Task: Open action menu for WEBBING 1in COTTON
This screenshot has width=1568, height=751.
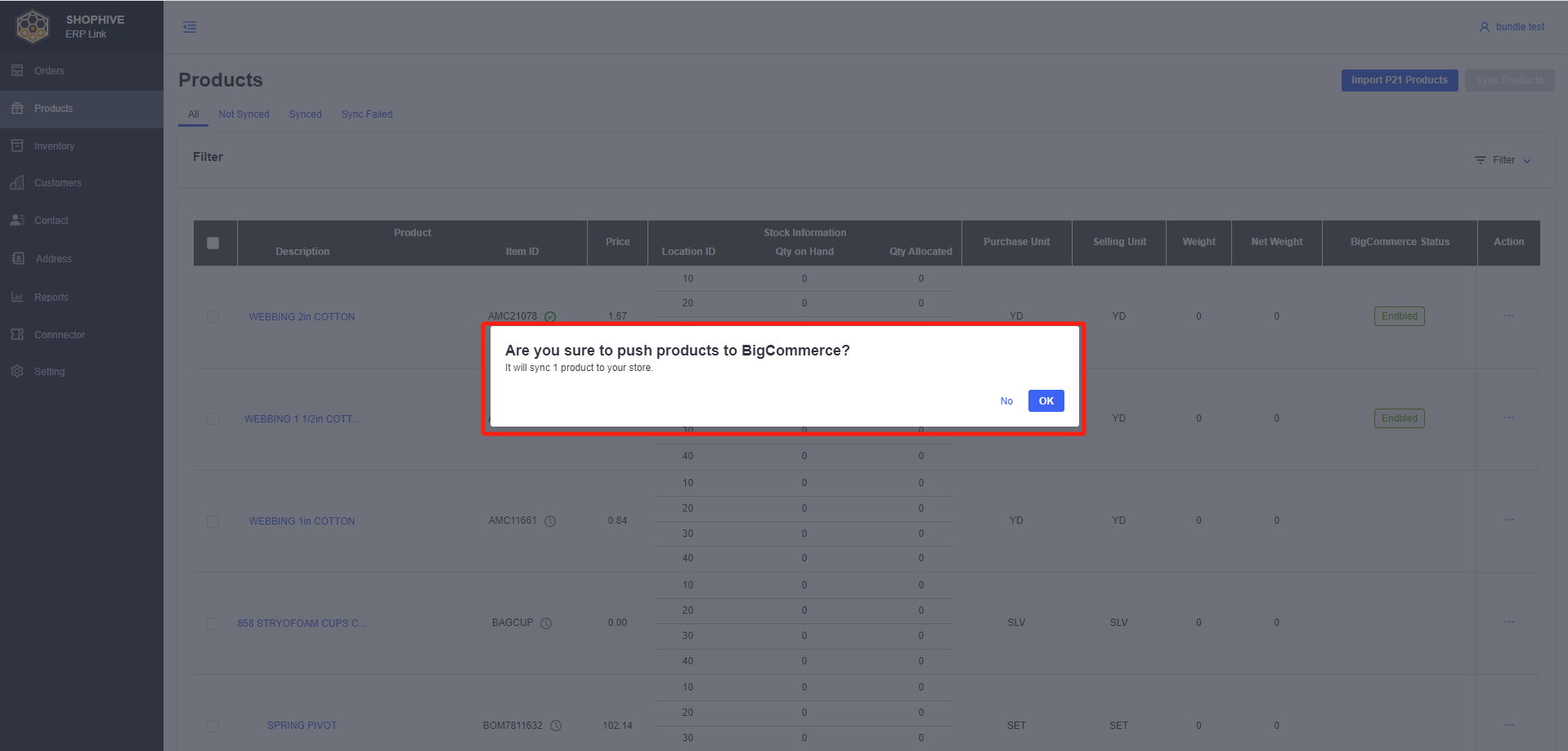Action: tap(1509, 520)
